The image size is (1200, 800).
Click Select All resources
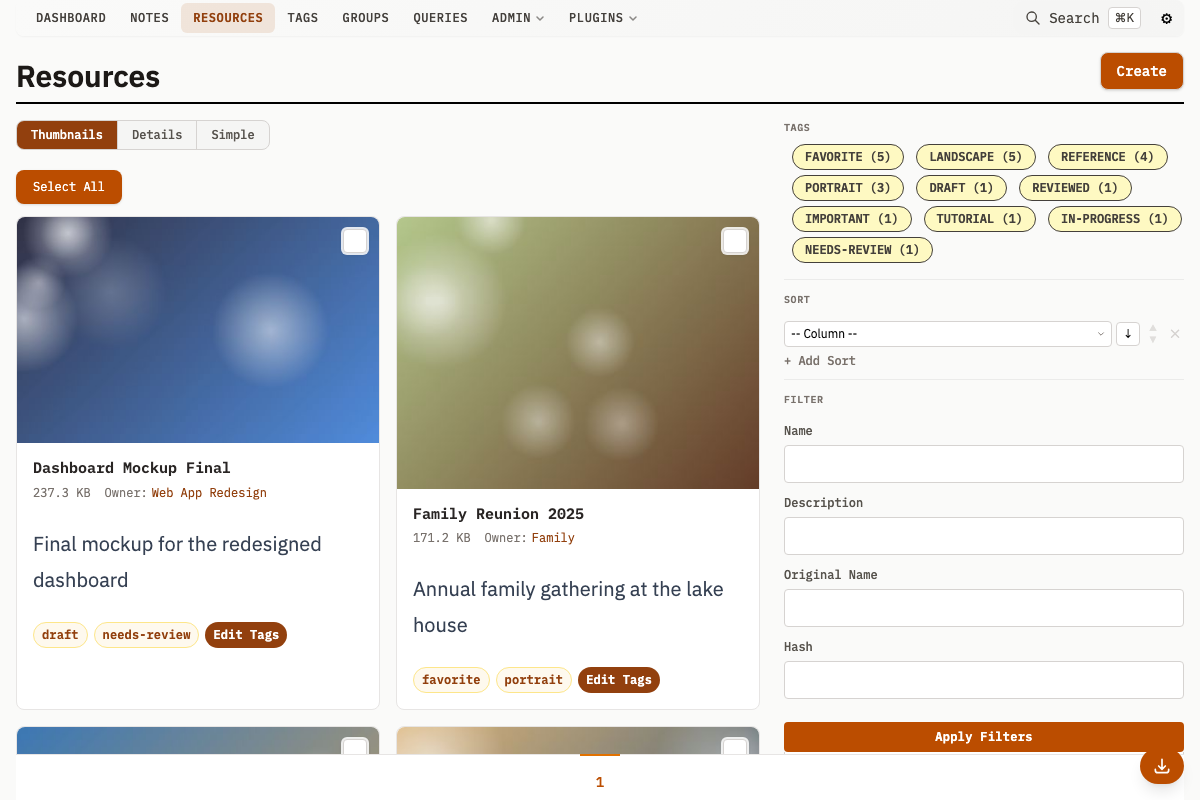[x=68, y=186]
